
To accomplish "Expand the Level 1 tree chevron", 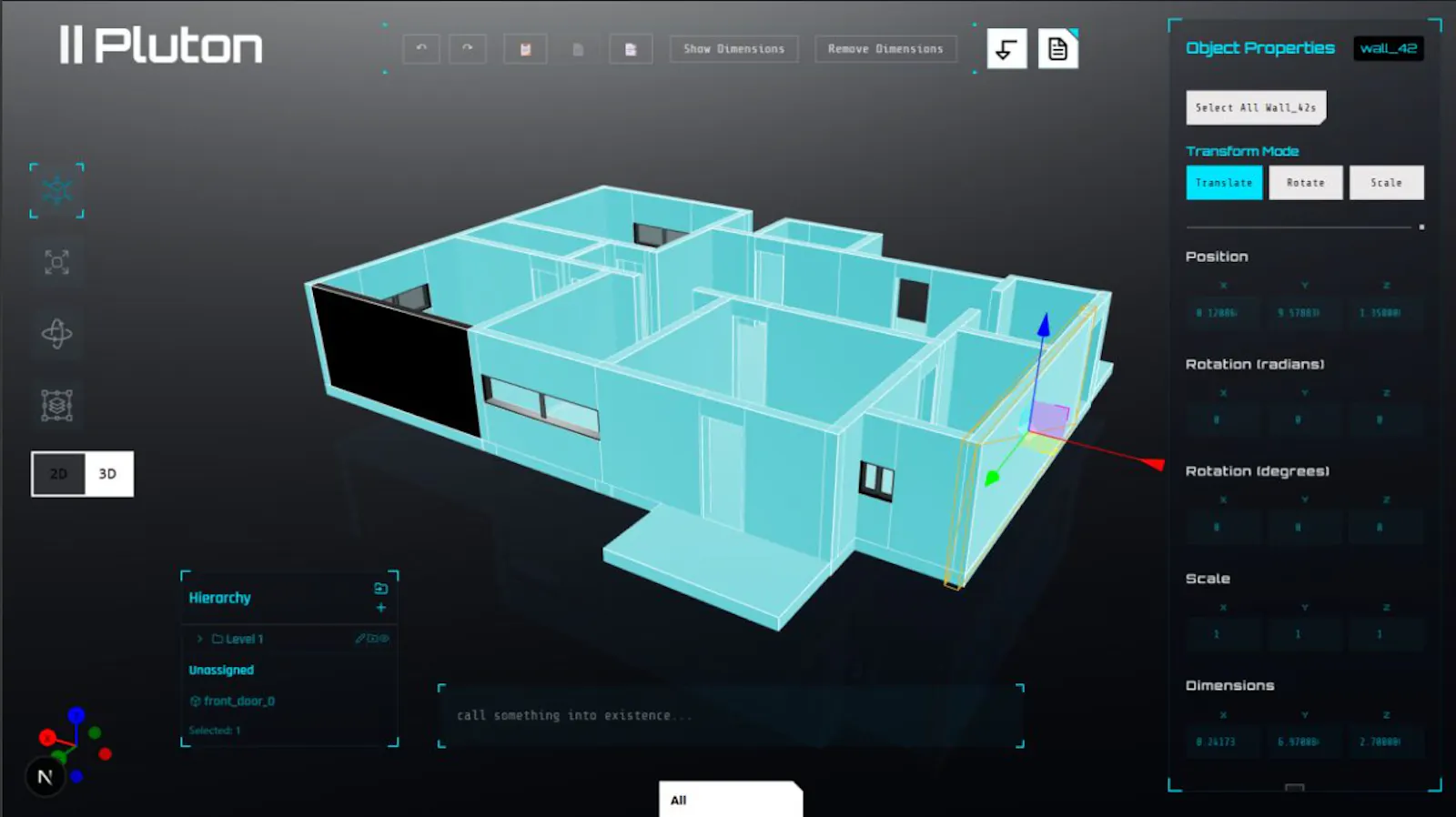I will (199, 639).
